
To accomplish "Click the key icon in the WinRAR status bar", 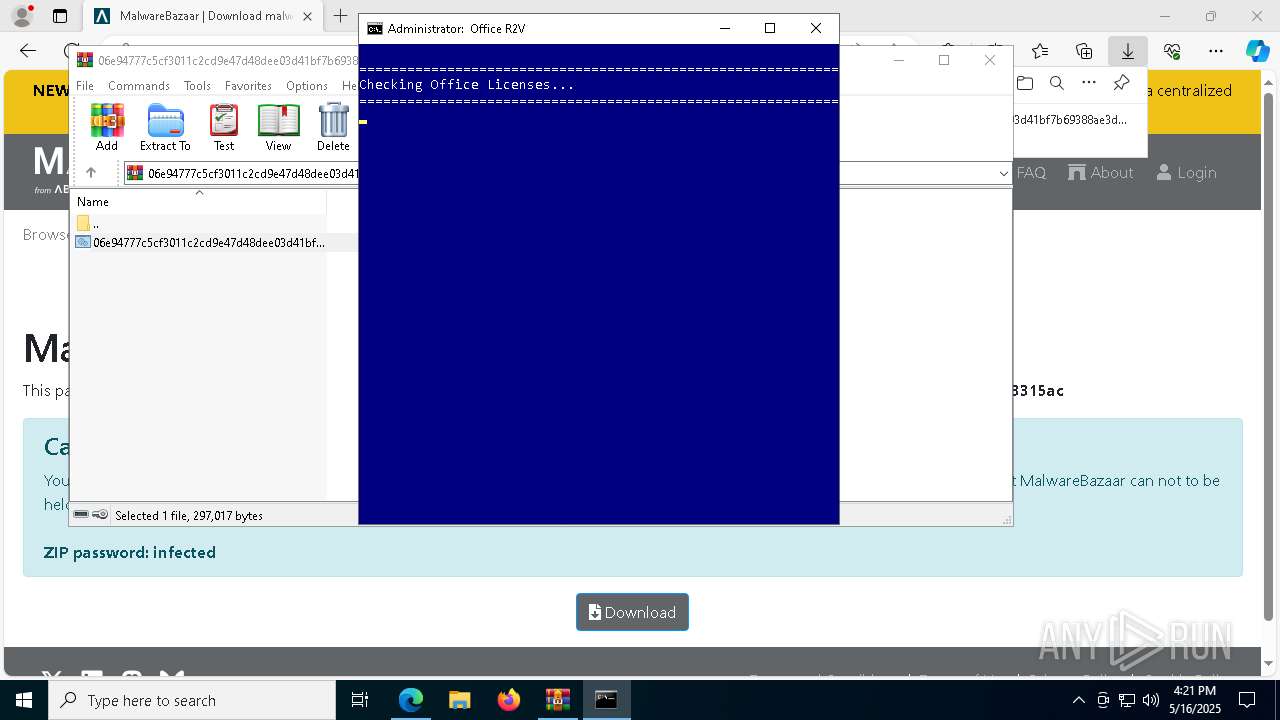I will (x=100, y=515).
